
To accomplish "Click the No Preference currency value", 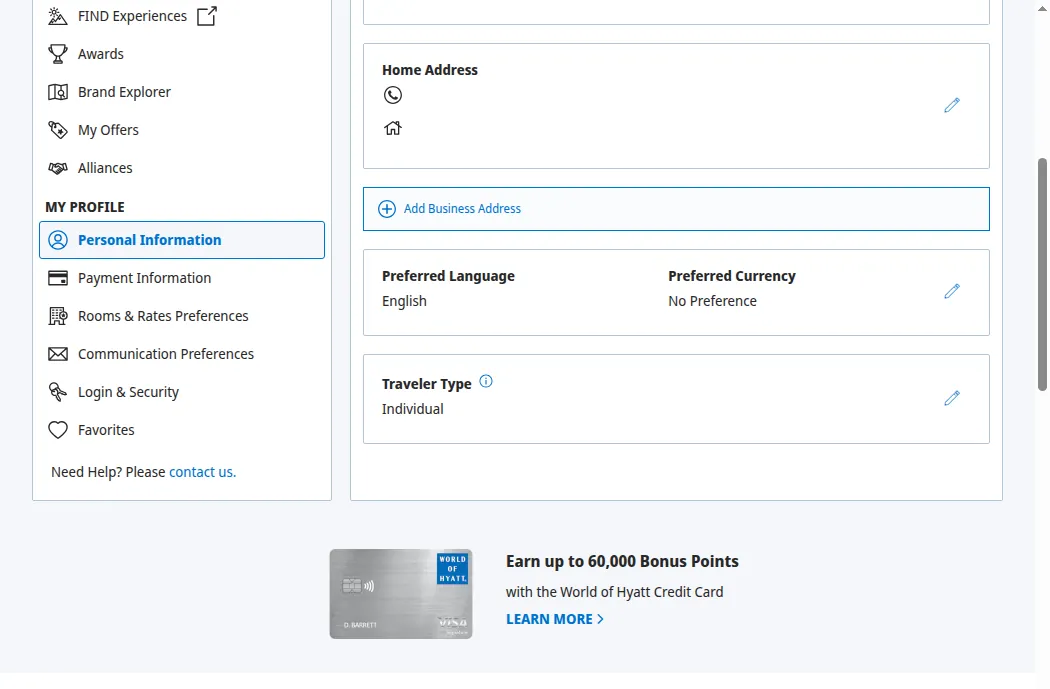I will click(712, 301).
